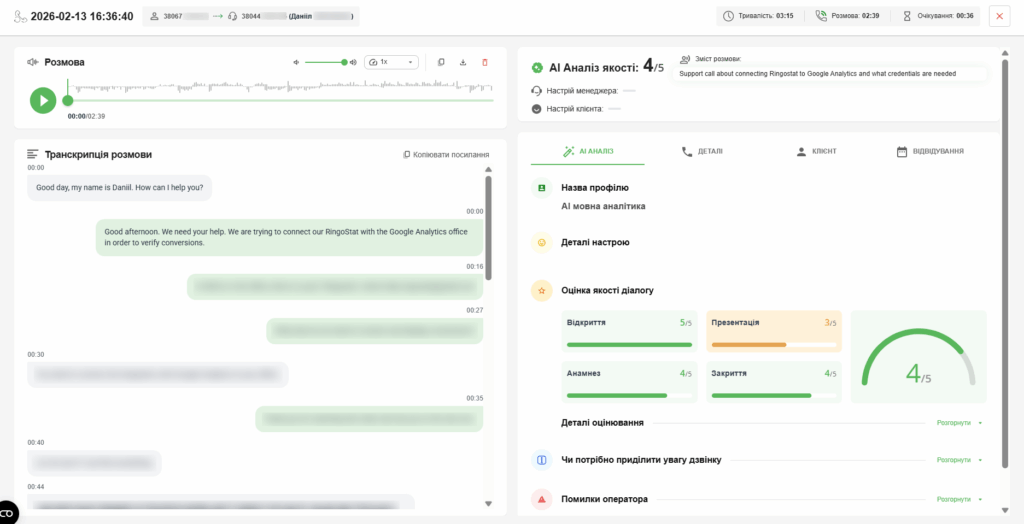Click the 00:16 transcript timestamp
The width and height of the screenshot is (1024, 524).
[x=475, y=267]
